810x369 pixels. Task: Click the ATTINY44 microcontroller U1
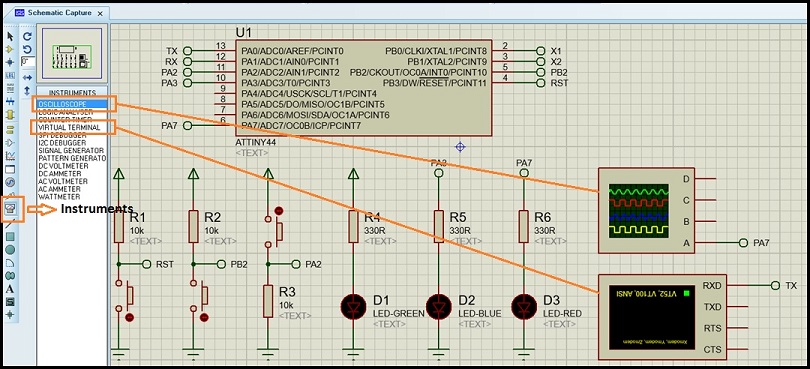364,88
